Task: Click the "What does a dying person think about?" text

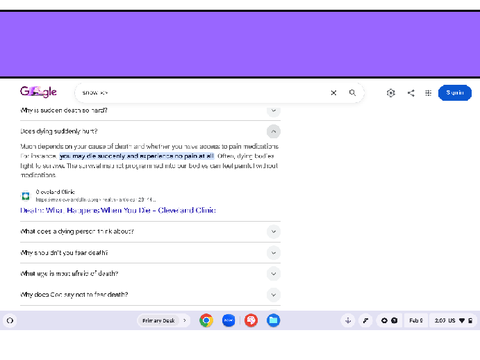Action: coord(77,231)
